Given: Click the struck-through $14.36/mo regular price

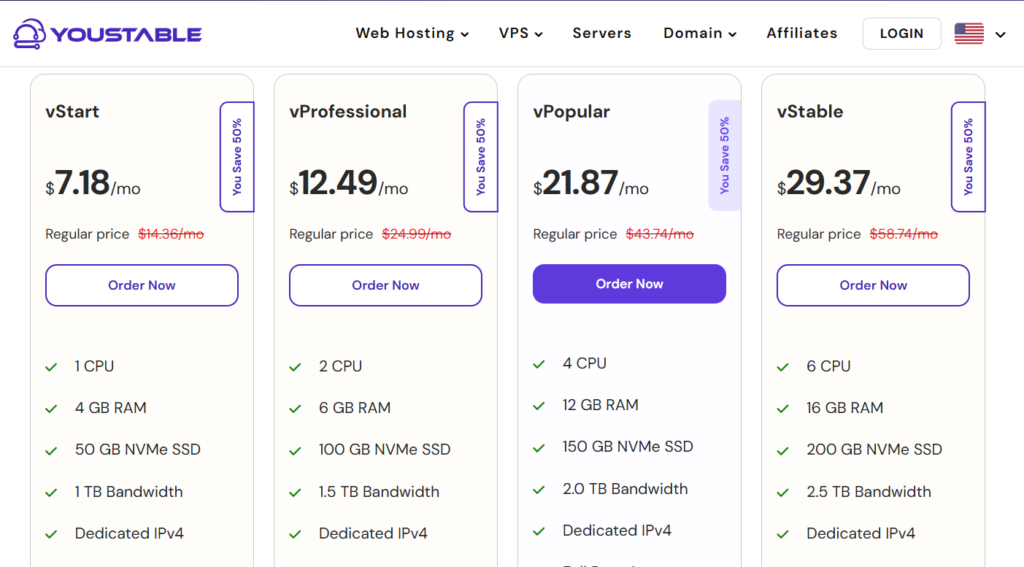Looking at the screenshot, I should [171, 234].
